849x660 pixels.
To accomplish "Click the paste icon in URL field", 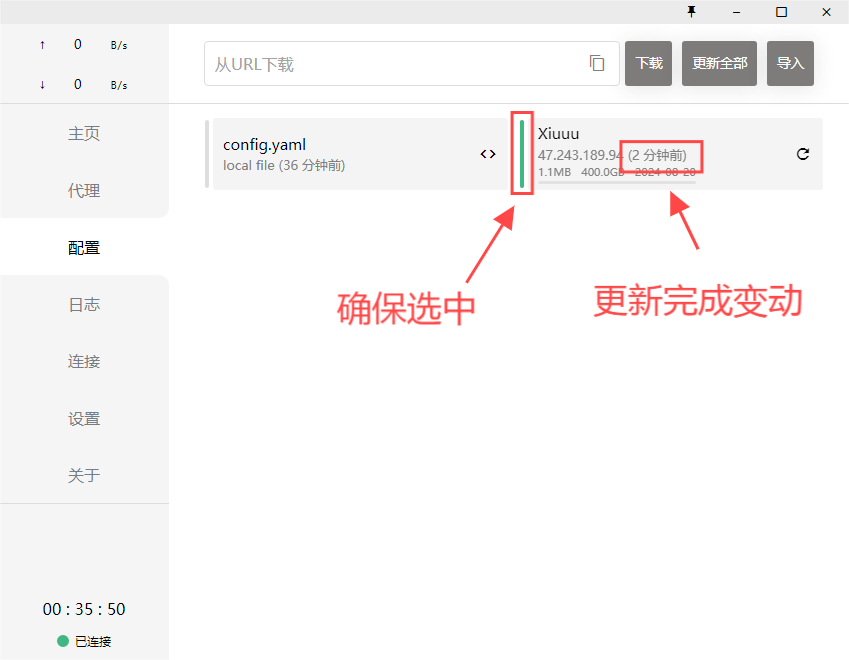I will coord(597,63).
